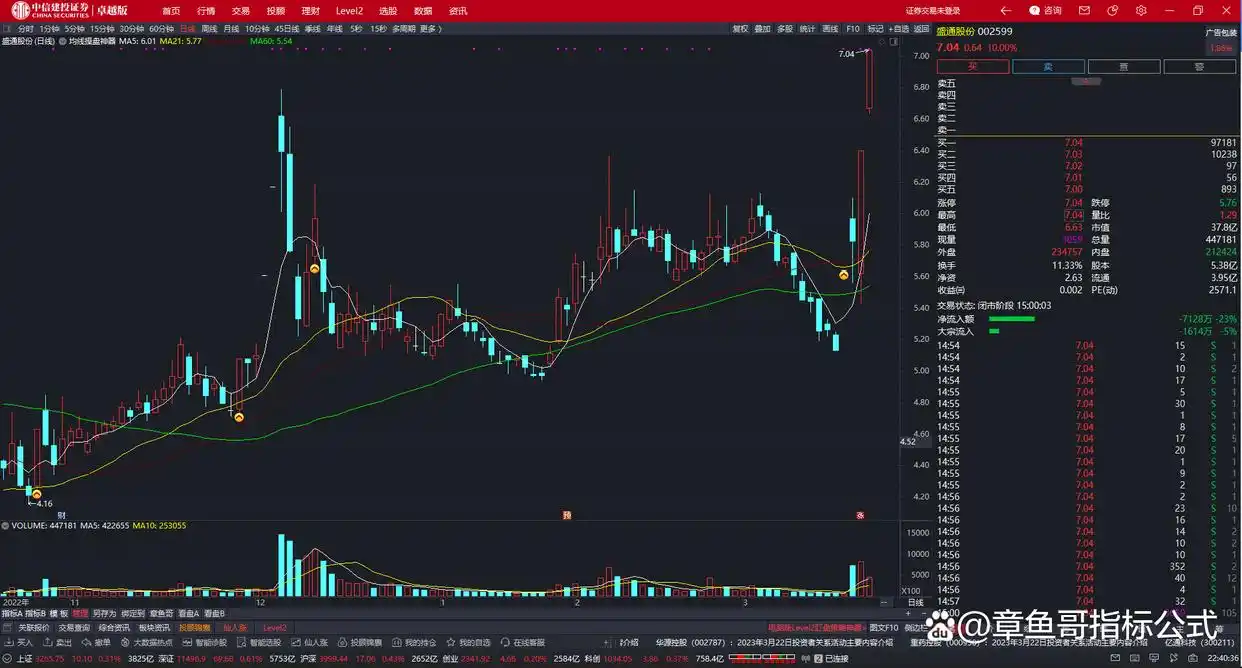Click +自选 to add stock to watchlist
The width and height of the screenshot is (1242, 668).
(x=899, y=30)
